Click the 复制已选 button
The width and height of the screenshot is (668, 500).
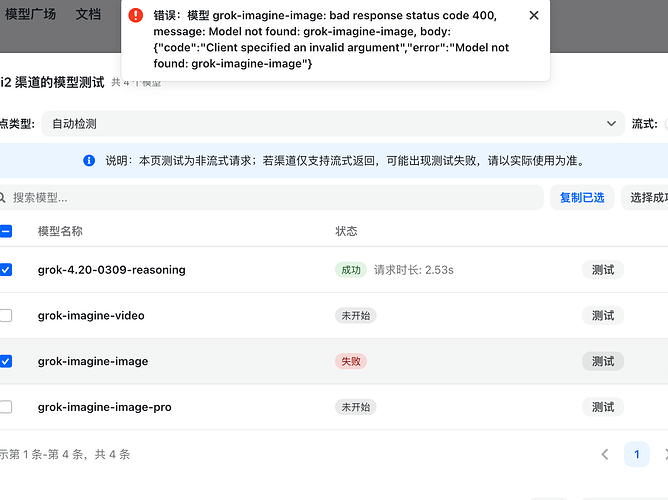582,198
